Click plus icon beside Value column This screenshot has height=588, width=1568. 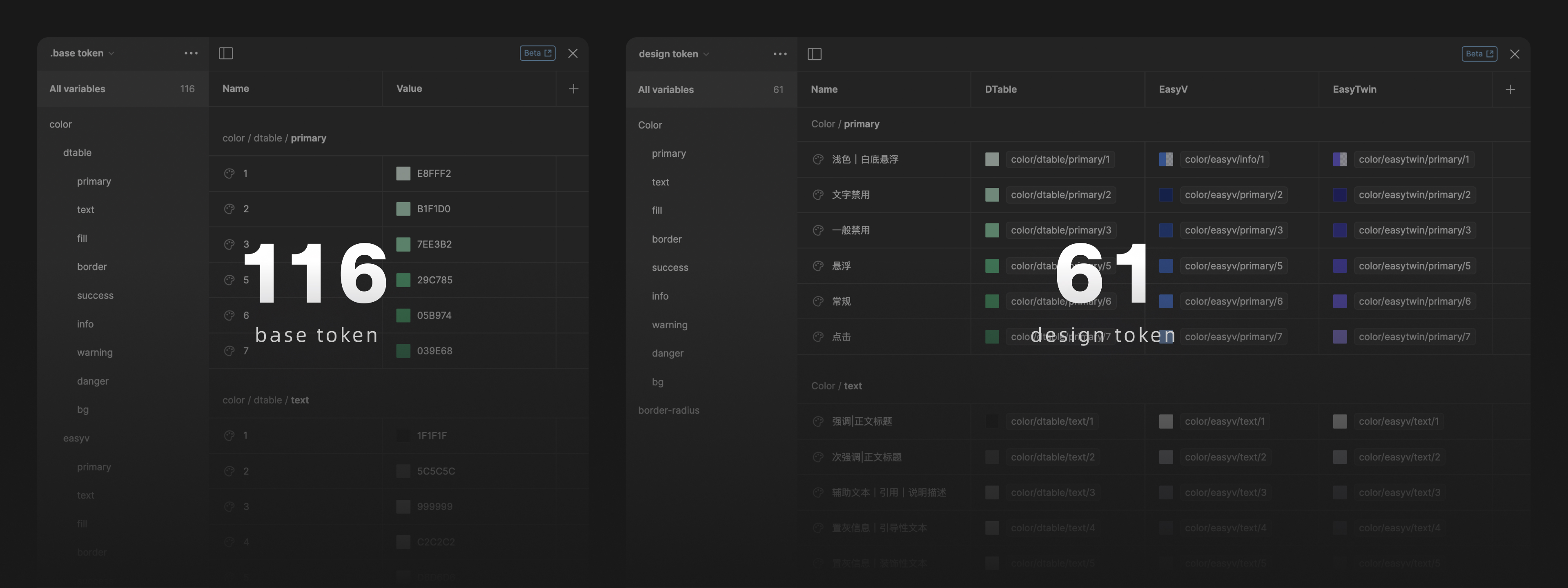coord(573,89)
